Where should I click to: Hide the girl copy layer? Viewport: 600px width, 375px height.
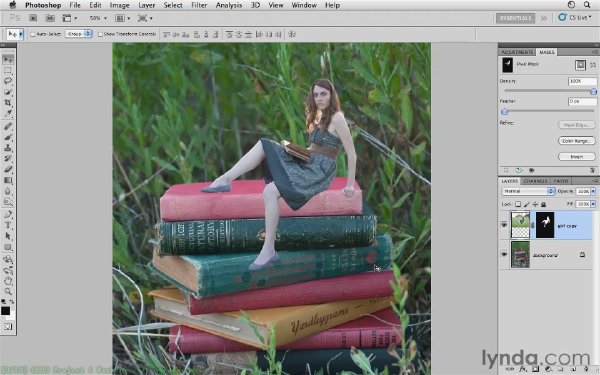504,225
